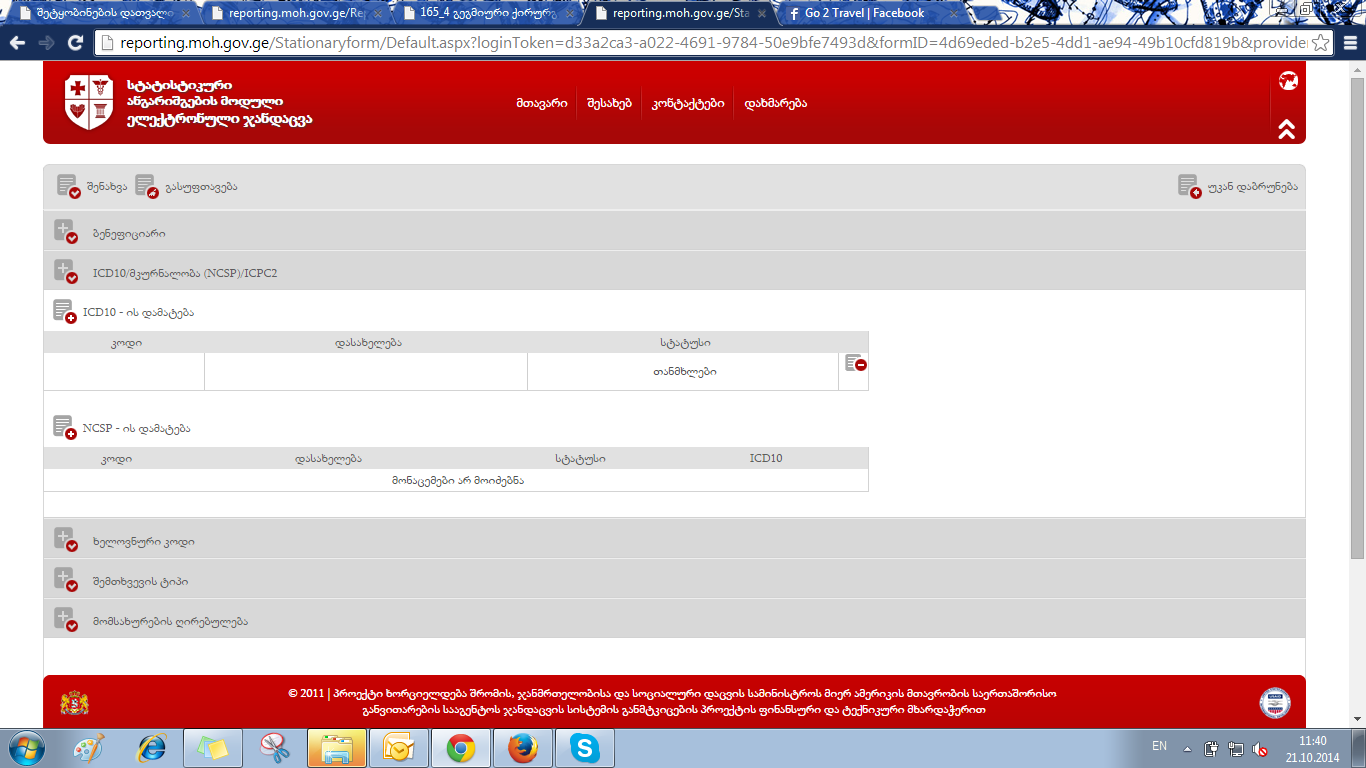This screenshot has height=768, width=1366.
Task: Expand the ხელოვნური კოდი section
Action: [x=65, y=540]
